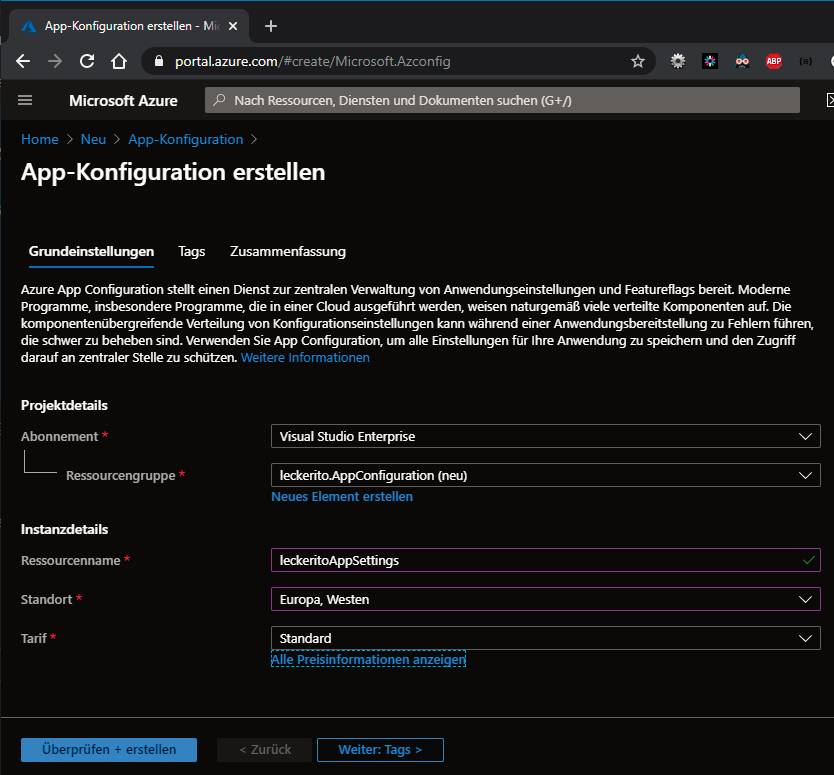The image size is (834, 775).
Task: Reload the Azure portal page
Action: click(87, 61)
